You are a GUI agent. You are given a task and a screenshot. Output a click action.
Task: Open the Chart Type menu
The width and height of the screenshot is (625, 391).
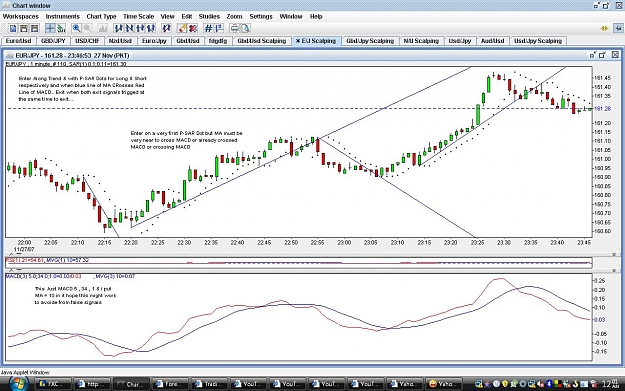pyautogui.click(x=101, y=16)
